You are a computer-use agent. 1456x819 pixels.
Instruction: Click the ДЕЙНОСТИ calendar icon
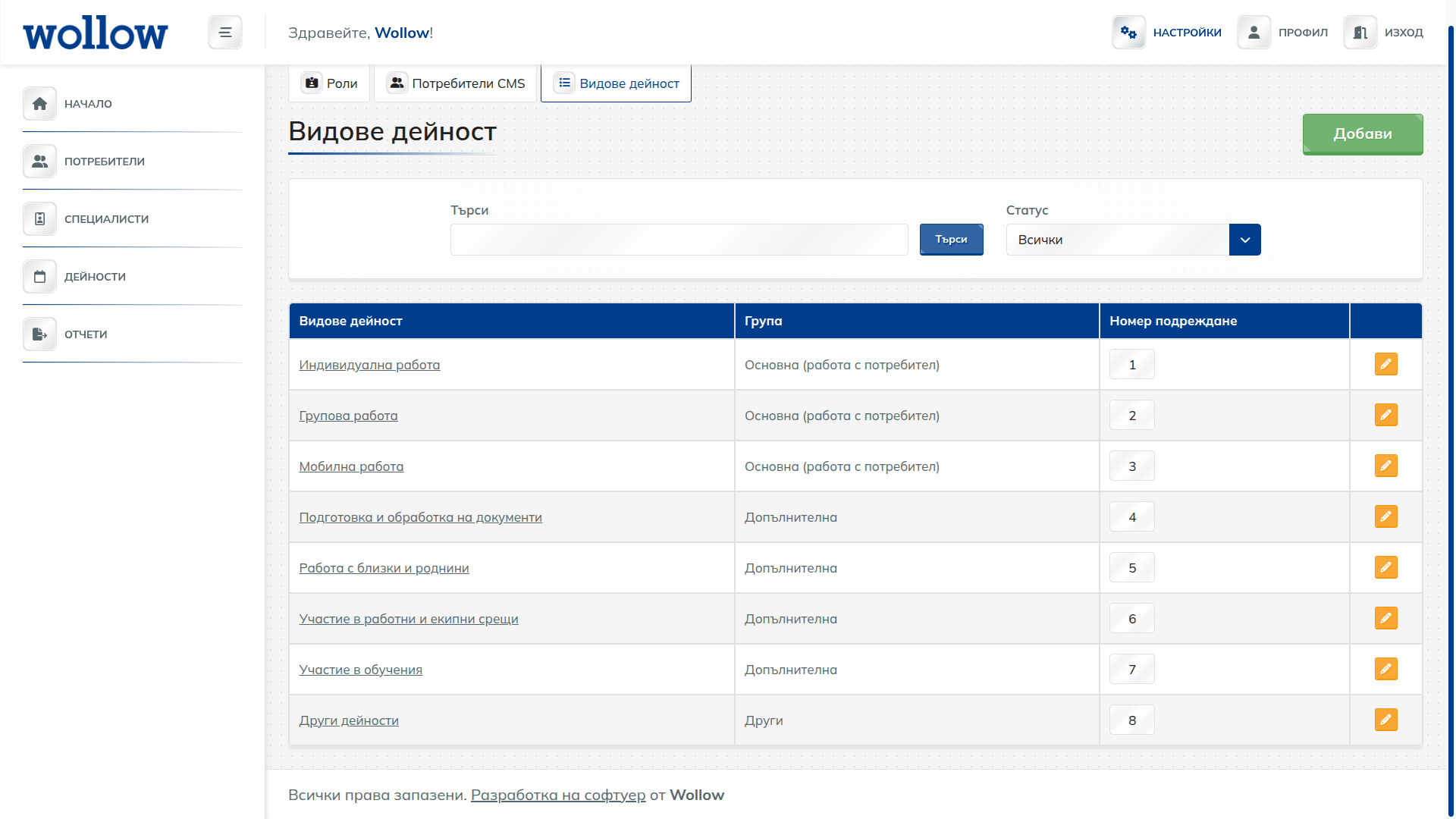(x=39, y=276)
